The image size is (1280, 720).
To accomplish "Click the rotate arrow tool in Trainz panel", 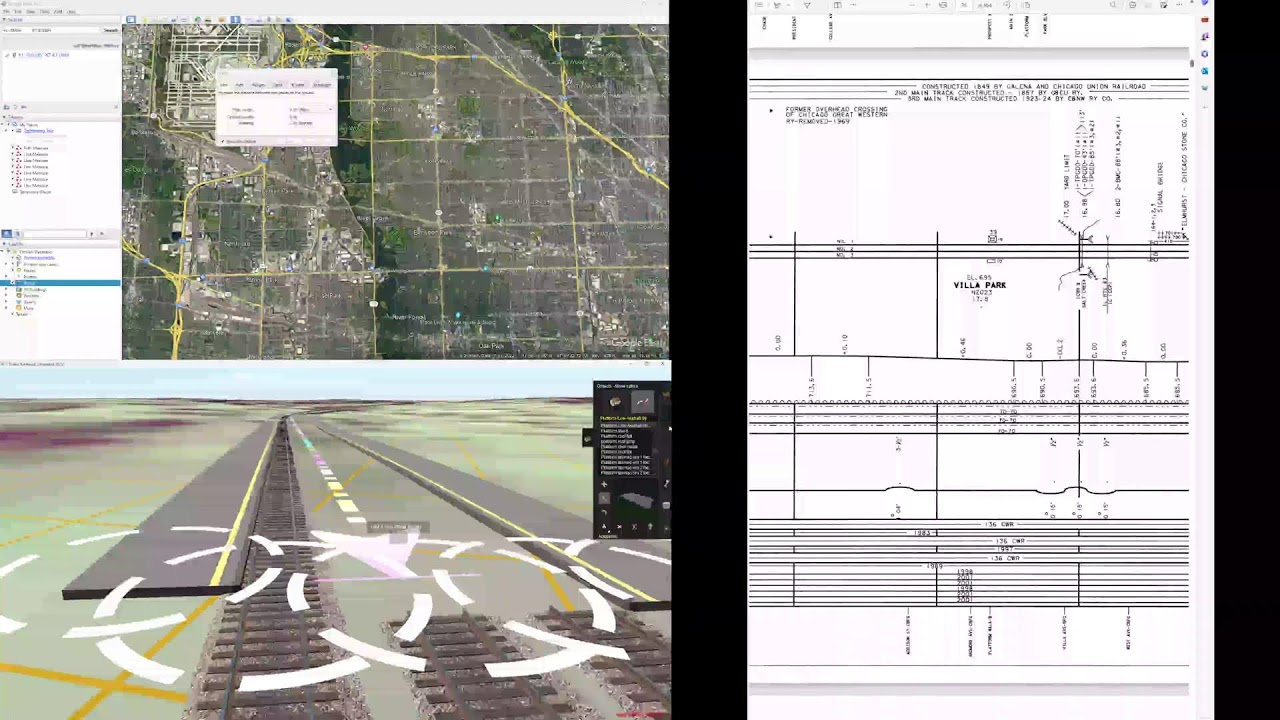I will pyautogui.click(x=604, y=512).
